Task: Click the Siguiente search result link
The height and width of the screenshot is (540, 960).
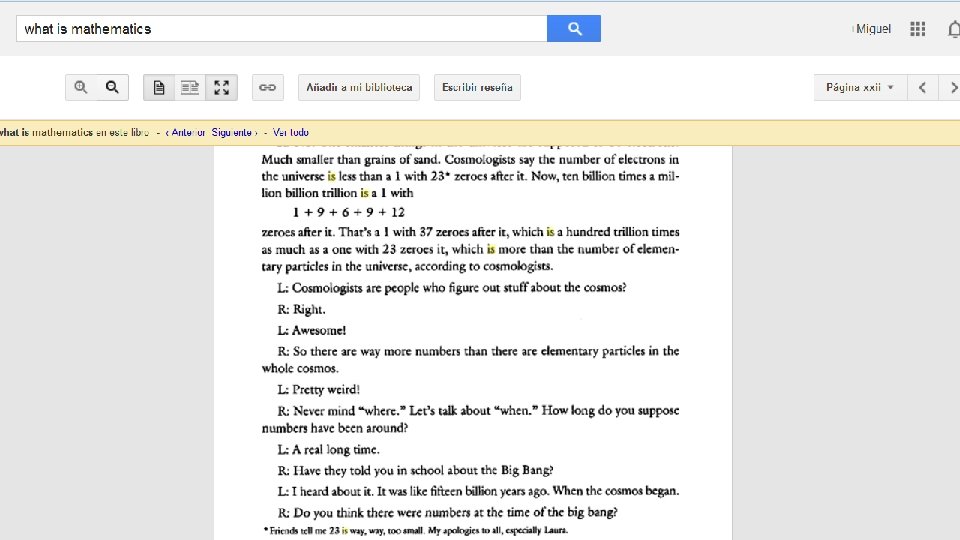Action: 234,132
